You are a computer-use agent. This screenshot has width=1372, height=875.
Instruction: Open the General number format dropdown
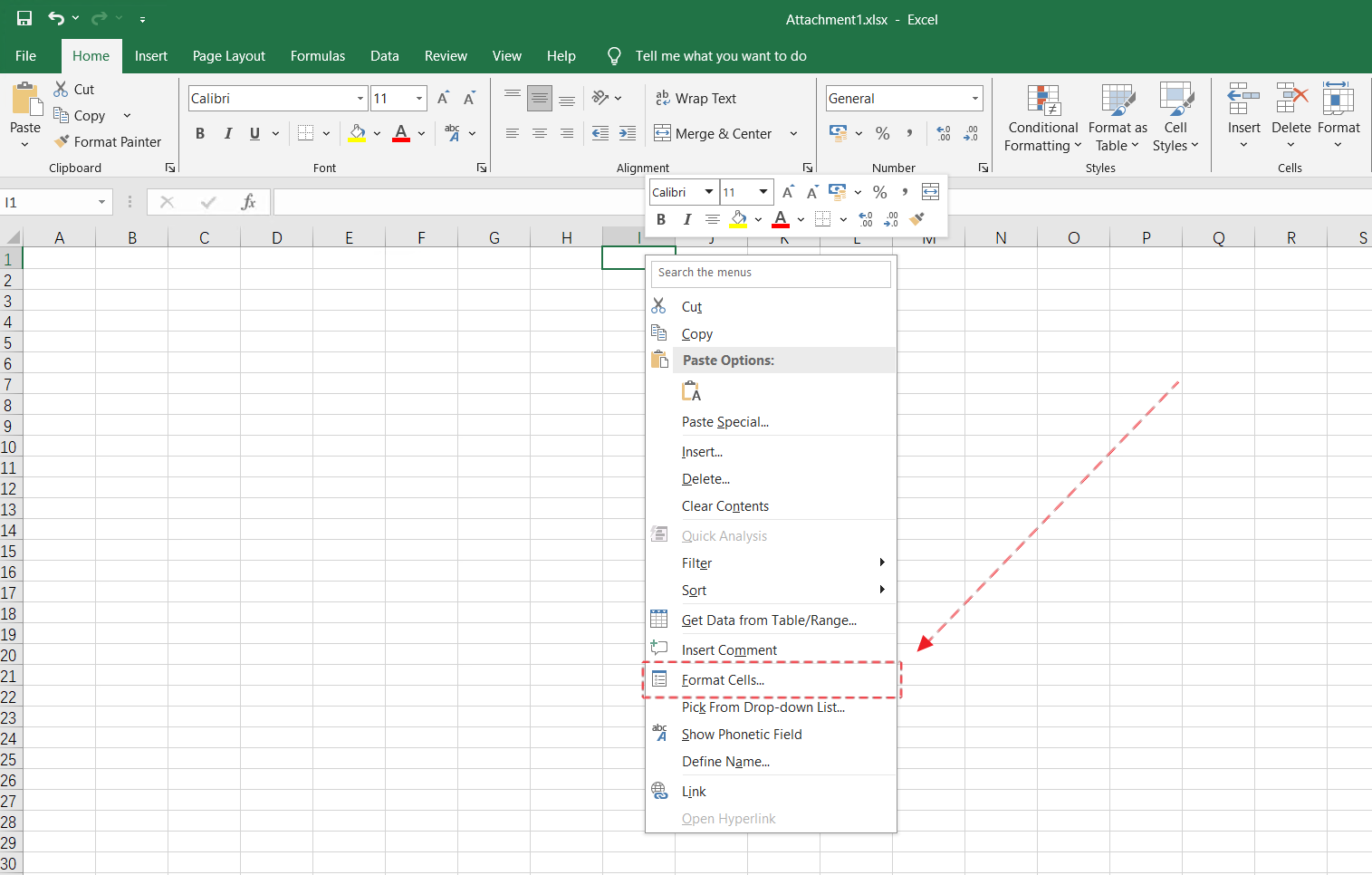click(x=975, y=98)
